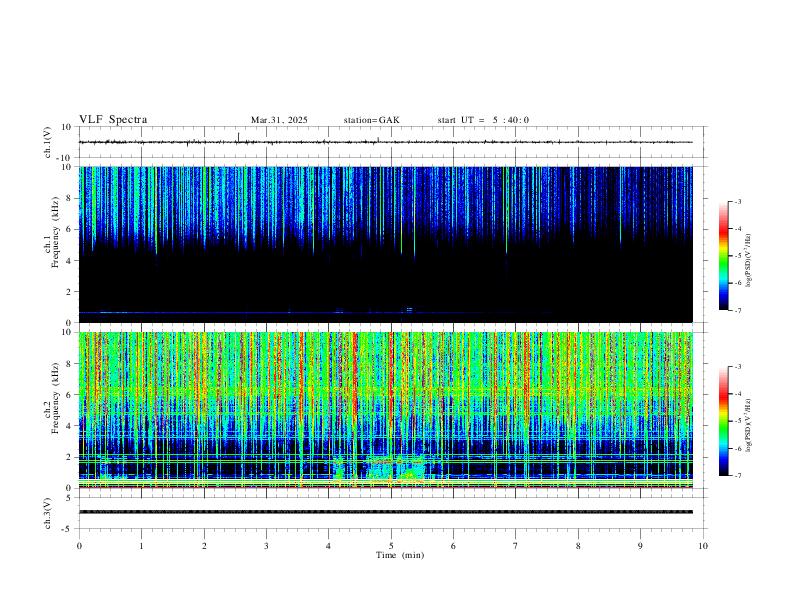The image size is (792, 612).
Task: Click the log(PSD) label beside ch.1 colorbar
Action: pyautogui.click(x=748, y=261)
